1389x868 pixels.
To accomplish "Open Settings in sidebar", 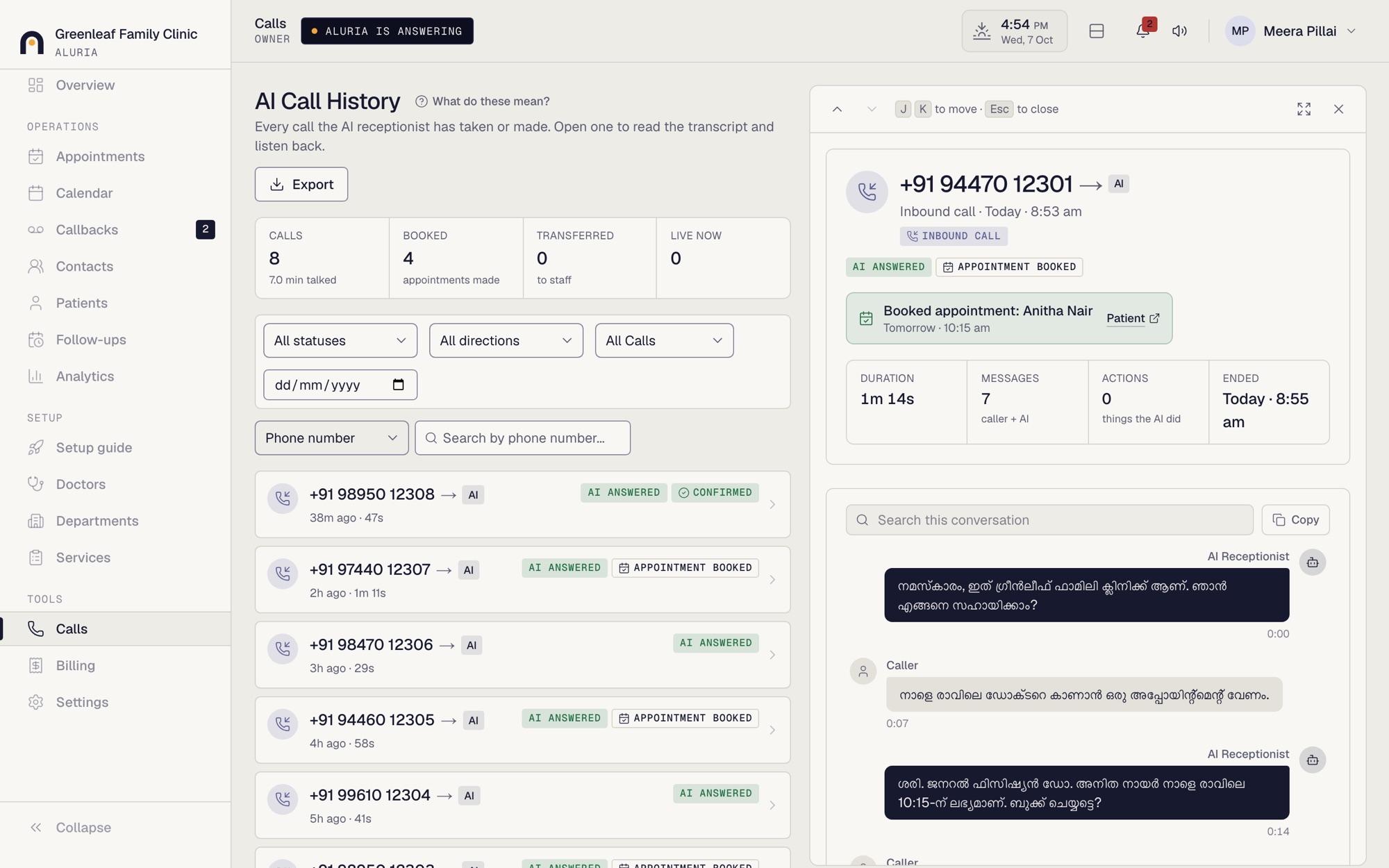I will [115, 702].
